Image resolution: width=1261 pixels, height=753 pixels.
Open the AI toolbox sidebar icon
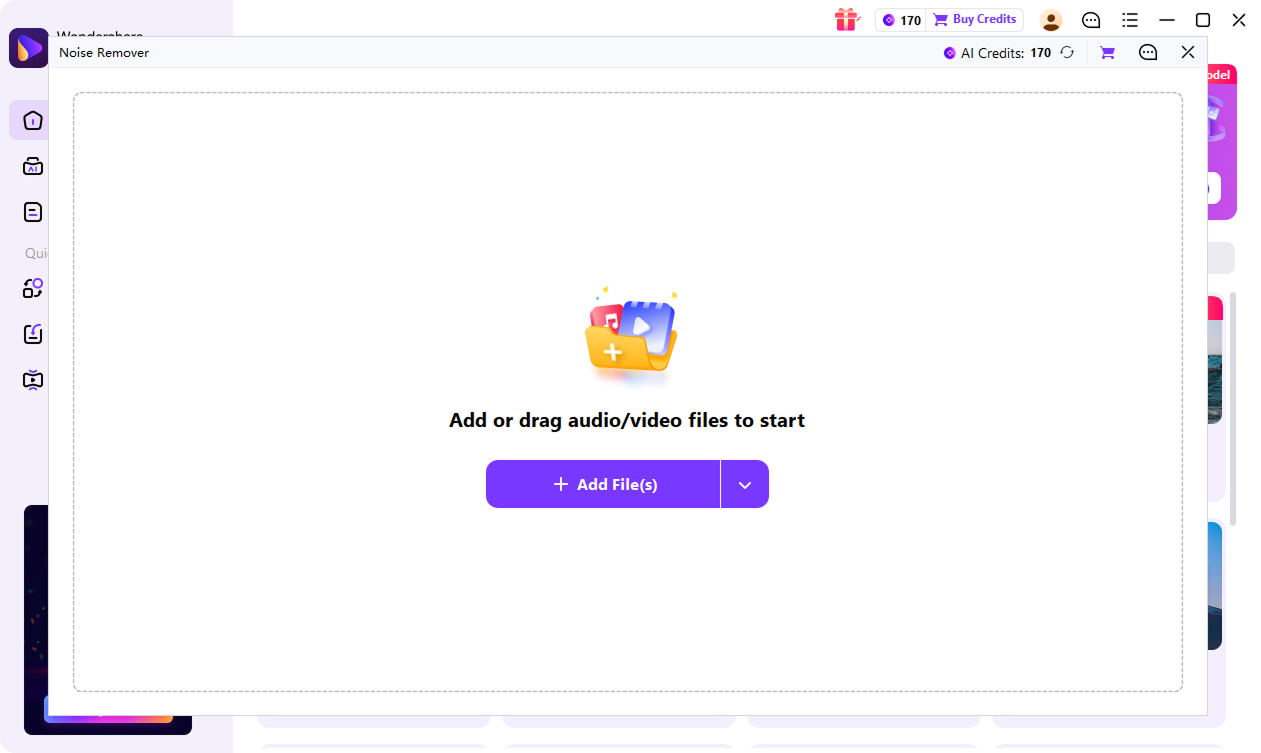[33, 166]
